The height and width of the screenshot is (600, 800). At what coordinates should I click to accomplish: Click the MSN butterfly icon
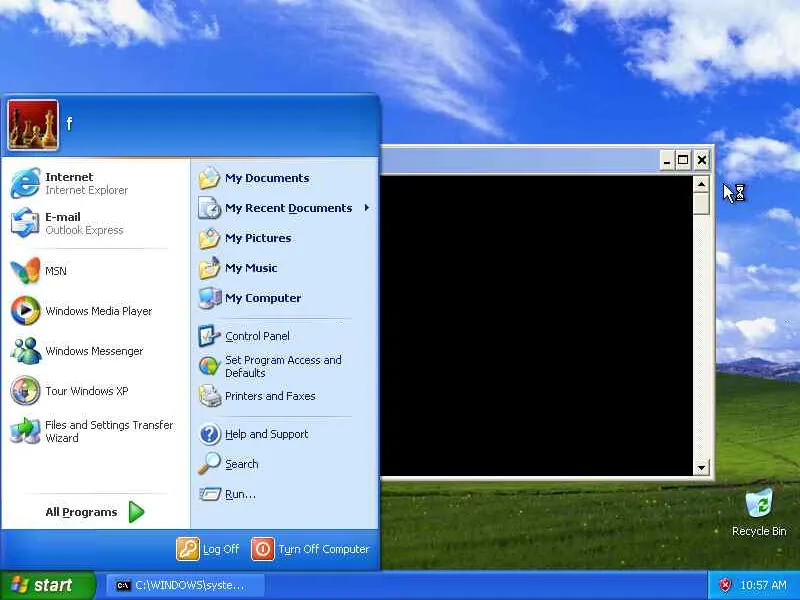[25, 270]
